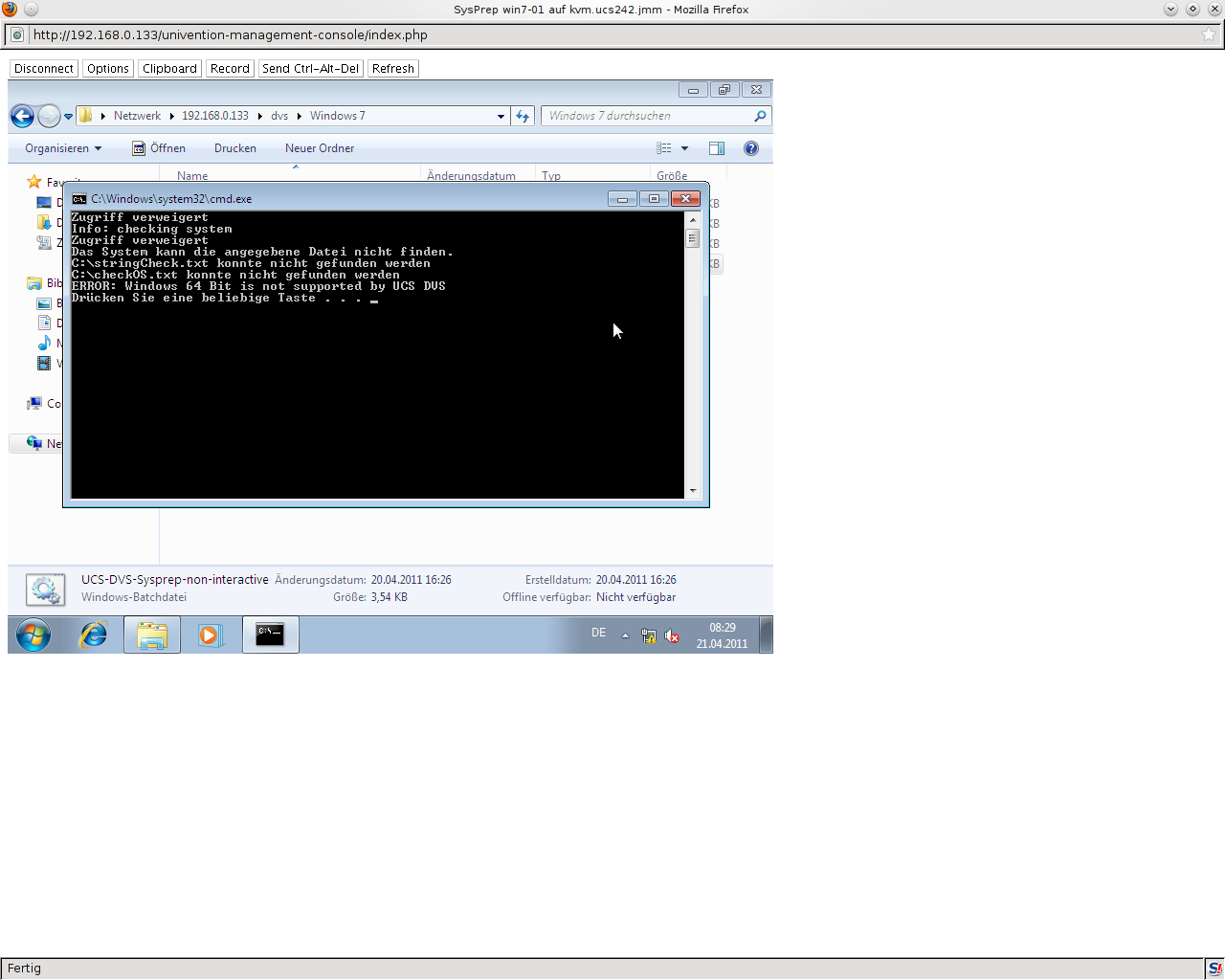Click the Explorer back arrow button
The height and width of the screenshot is (980, 1225).
[22, 116]
